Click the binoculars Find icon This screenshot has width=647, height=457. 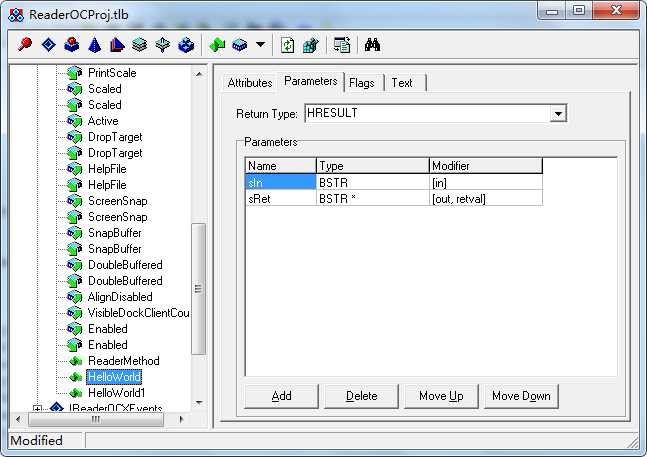click(x=372, y=45)
